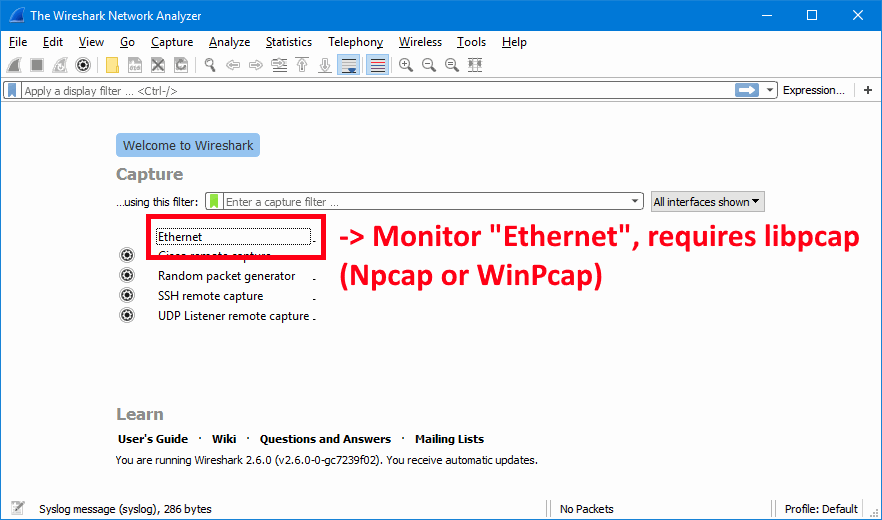
Task: Add display filter button with plus icon
Action: [868, 90]
